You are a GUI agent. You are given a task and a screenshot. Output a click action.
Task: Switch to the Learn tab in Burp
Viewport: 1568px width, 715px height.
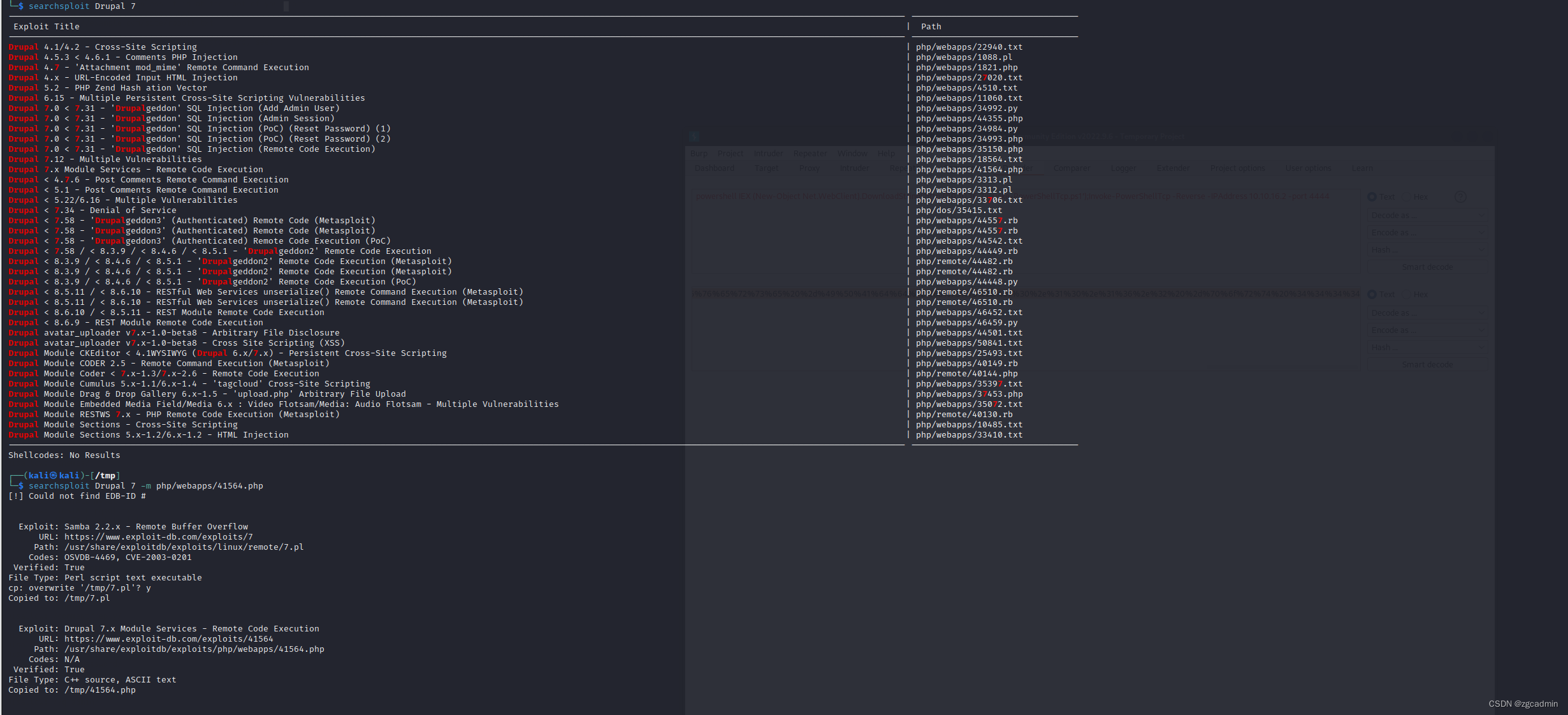coord(1363,168)
